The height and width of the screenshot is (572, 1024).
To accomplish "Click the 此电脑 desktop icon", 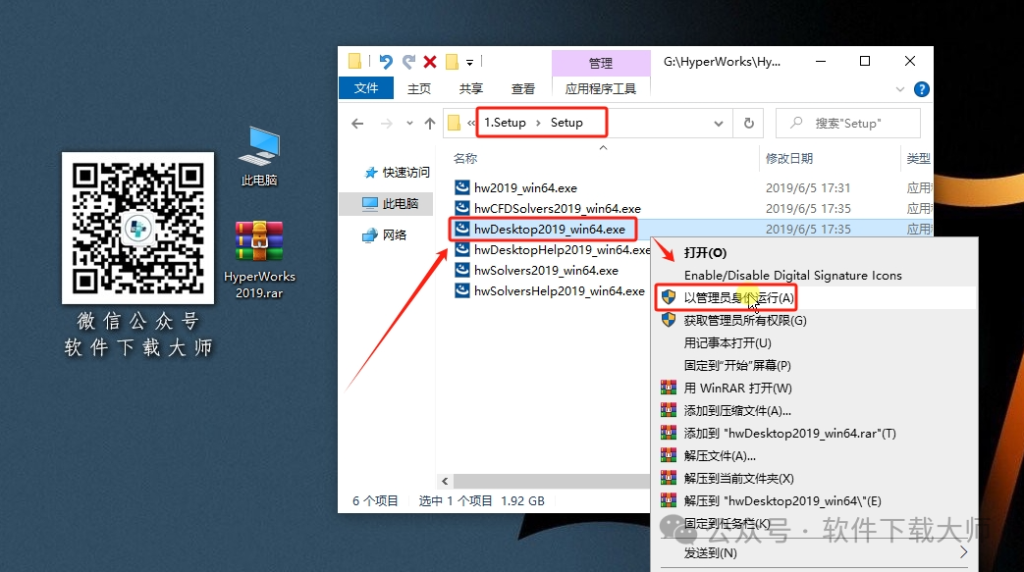I will (259, 156).
